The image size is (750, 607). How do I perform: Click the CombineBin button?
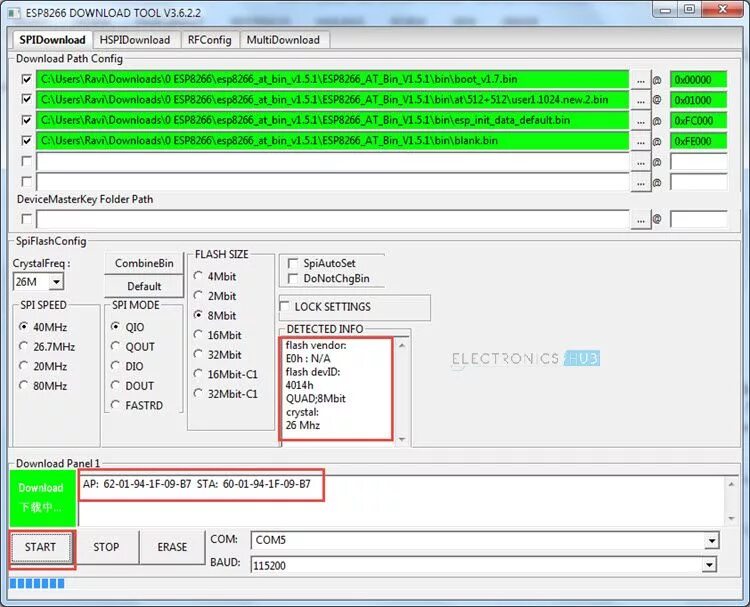point(144,264)
